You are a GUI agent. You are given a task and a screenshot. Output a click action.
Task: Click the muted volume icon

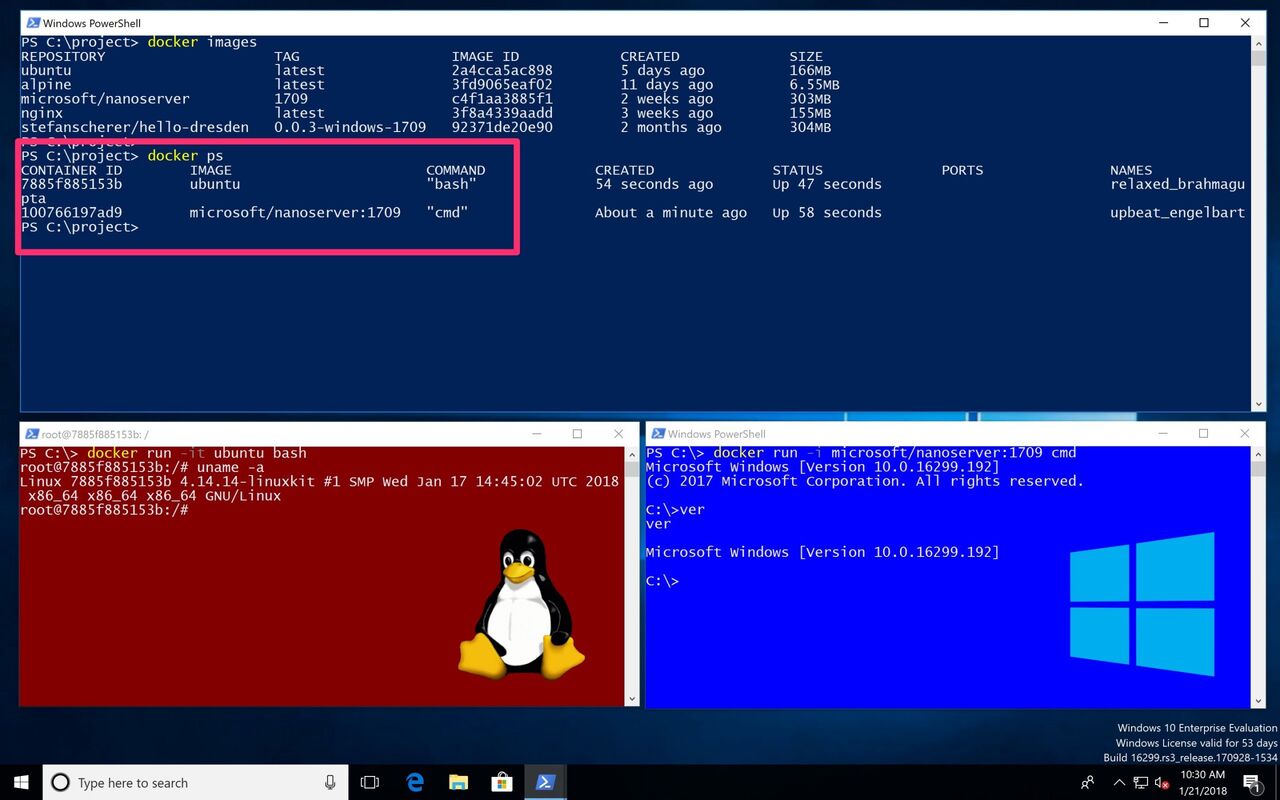pyautogui.click(x=1162, y=783)
